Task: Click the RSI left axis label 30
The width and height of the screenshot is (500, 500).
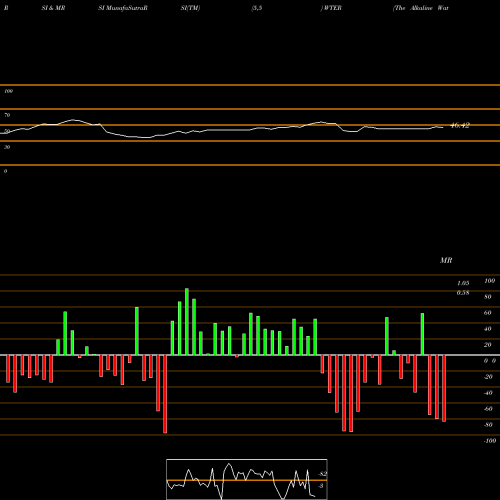Action: [7, 147]
